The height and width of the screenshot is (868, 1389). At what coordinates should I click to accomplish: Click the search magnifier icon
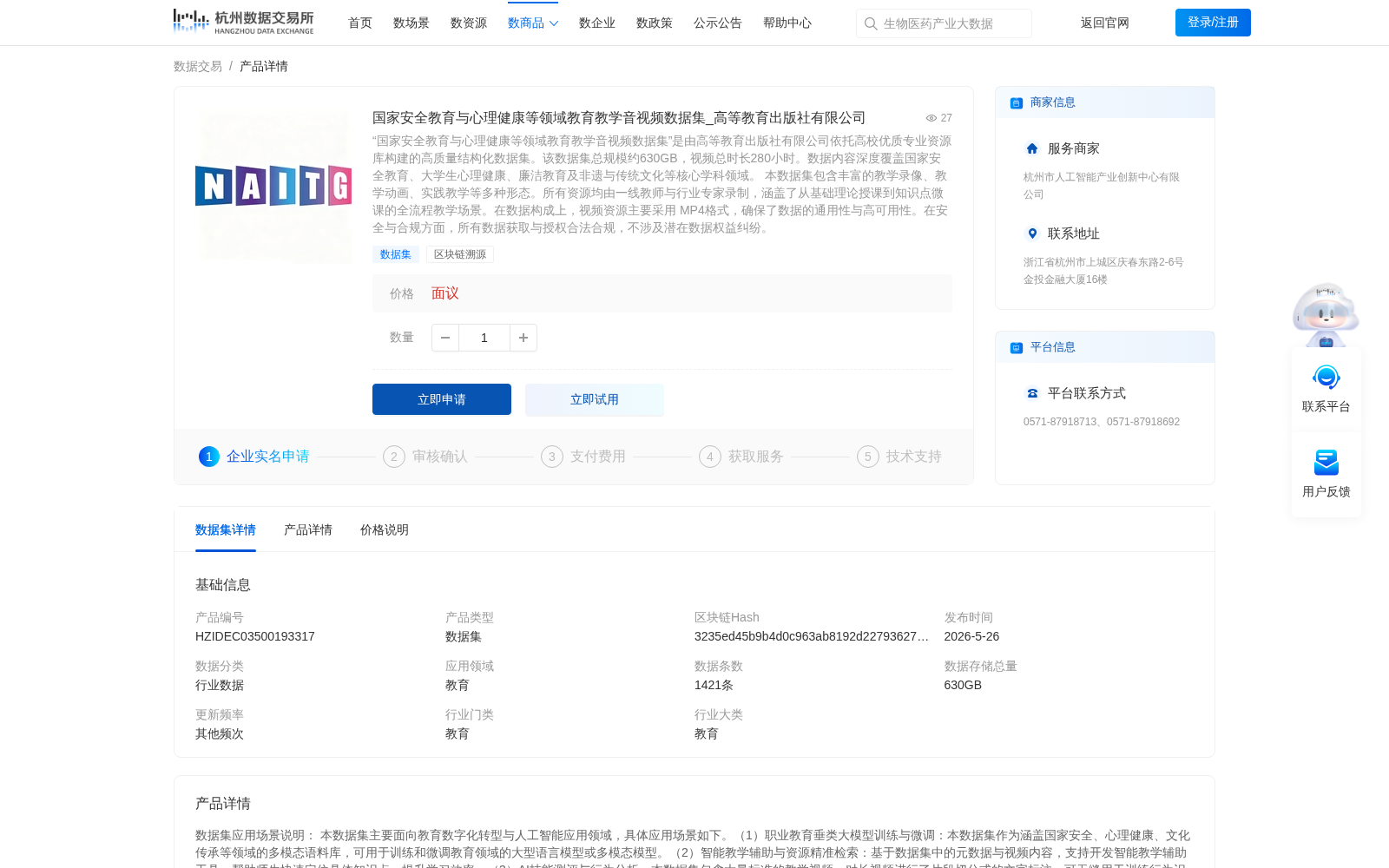(x=871, y=23)
